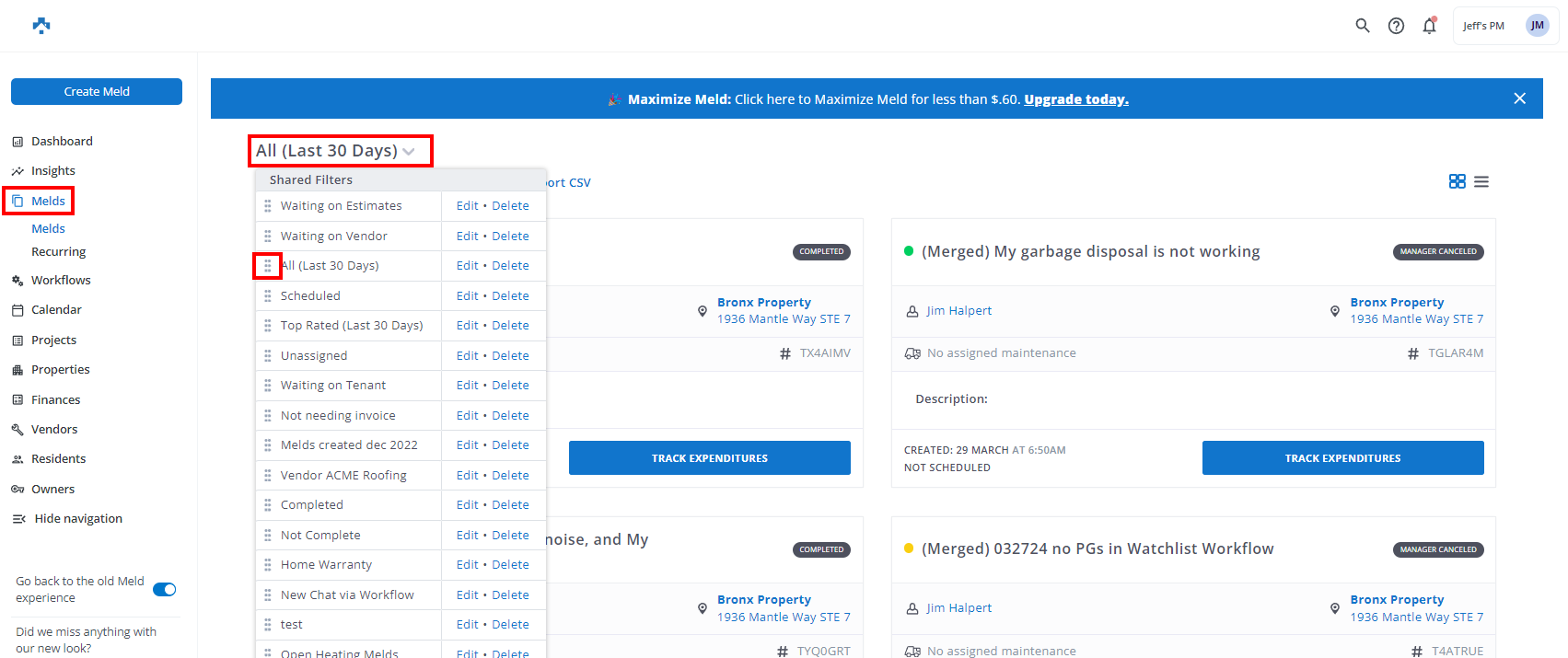Switch to list view icon
Image resolution: width=1568 pixels, height=658 pixels.
1481,182
